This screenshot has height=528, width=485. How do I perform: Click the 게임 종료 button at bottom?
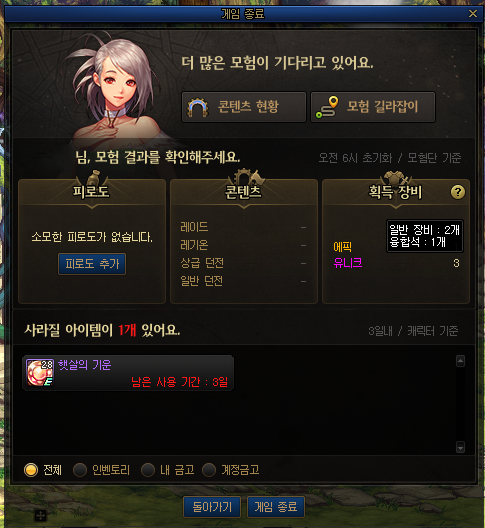pyautogui.click(x=276, y=507)
